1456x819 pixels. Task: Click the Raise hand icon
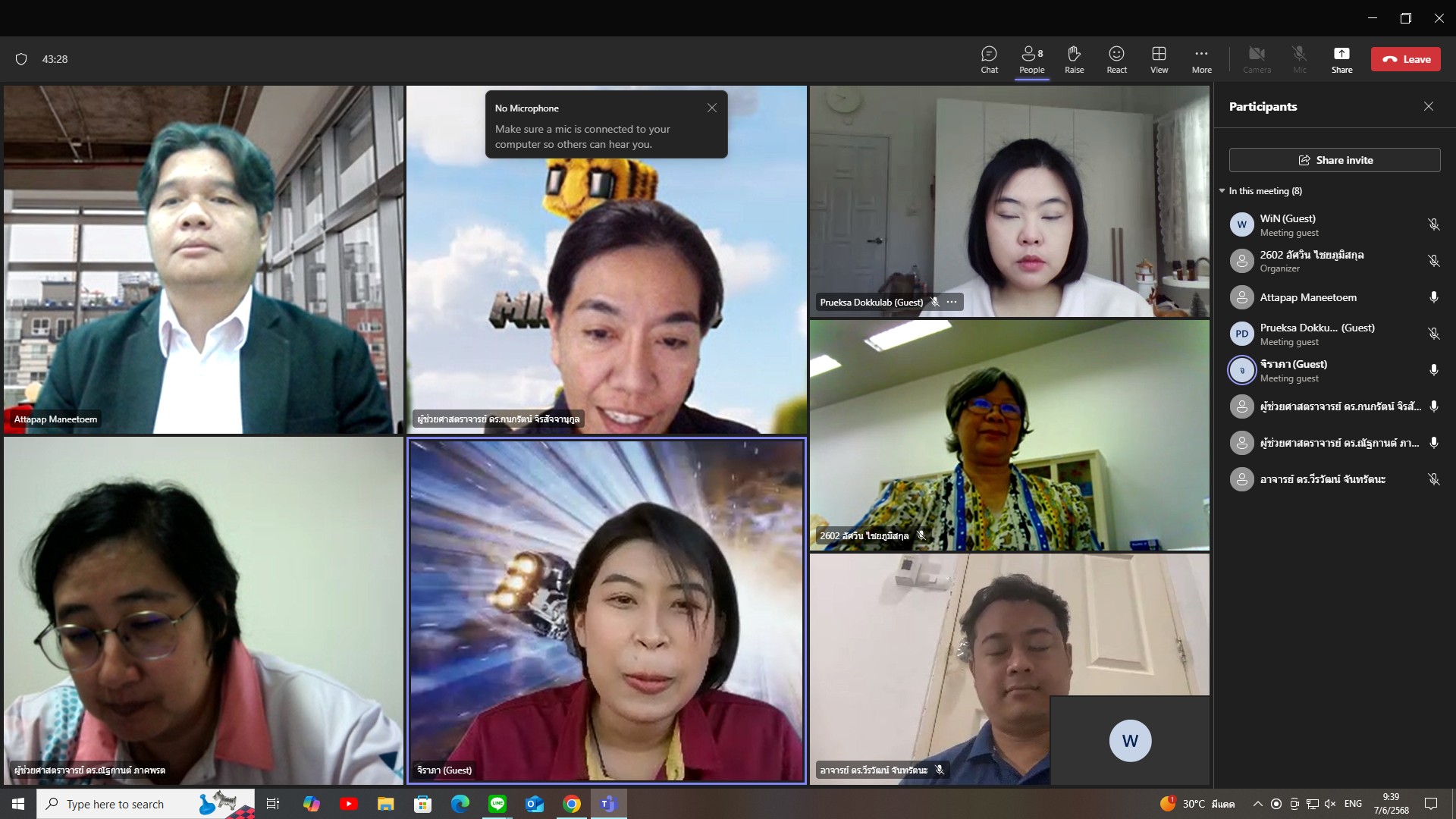[x=1074, y=59]
